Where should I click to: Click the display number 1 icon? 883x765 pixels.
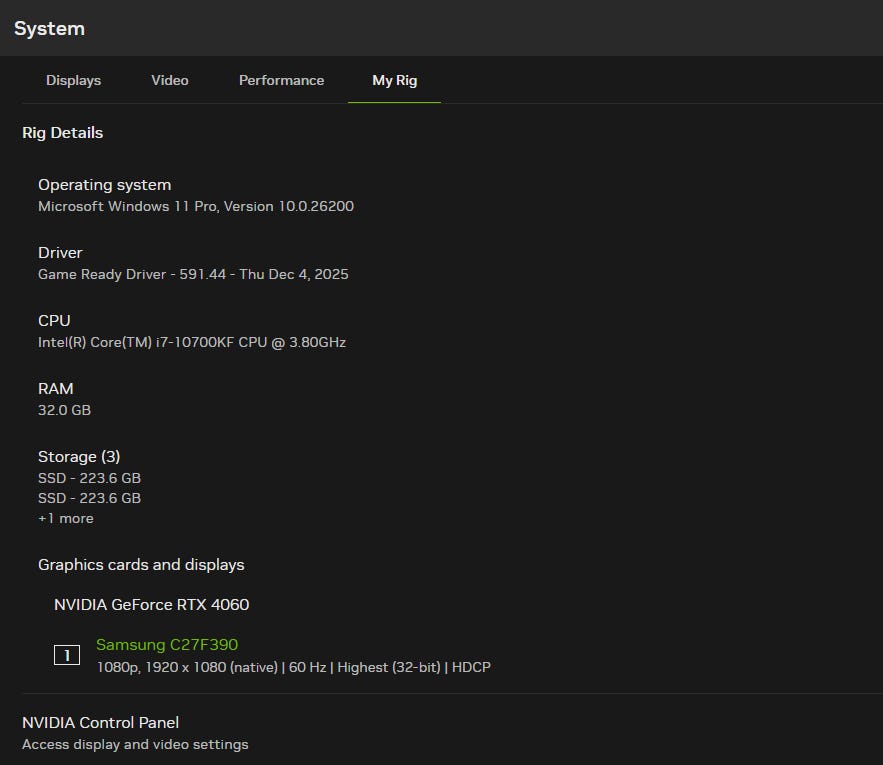pyautogui.click(x=66, y=655)
